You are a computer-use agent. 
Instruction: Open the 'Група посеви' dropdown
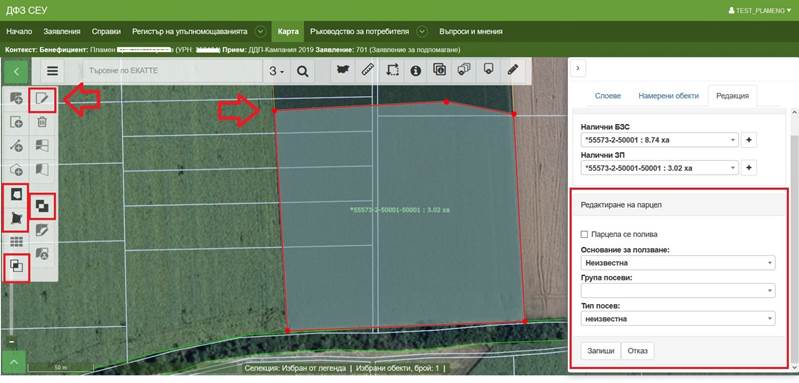[678, 290]
